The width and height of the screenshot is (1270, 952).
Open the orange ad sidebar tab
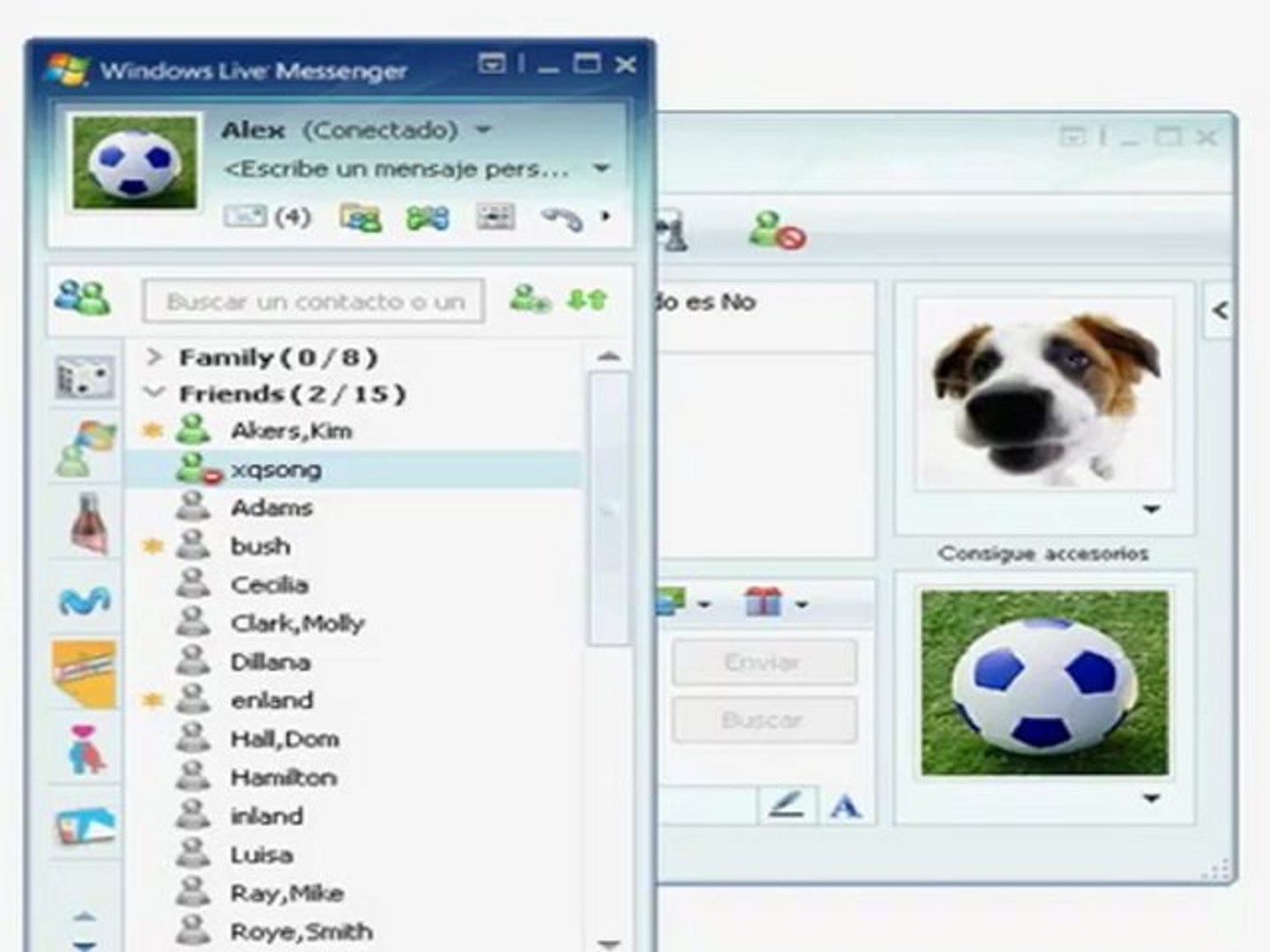(85, 674)
